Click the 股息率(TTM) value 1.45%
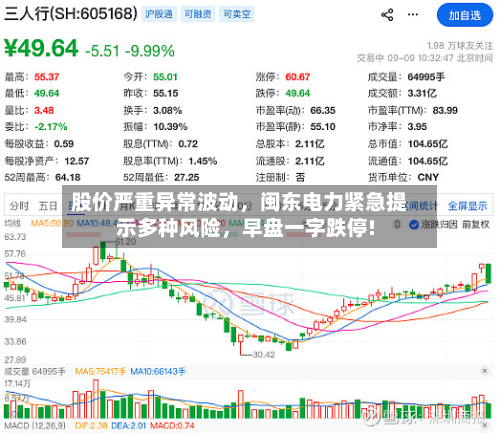This screenshot has width=500, height=433. tap(203, 161)
